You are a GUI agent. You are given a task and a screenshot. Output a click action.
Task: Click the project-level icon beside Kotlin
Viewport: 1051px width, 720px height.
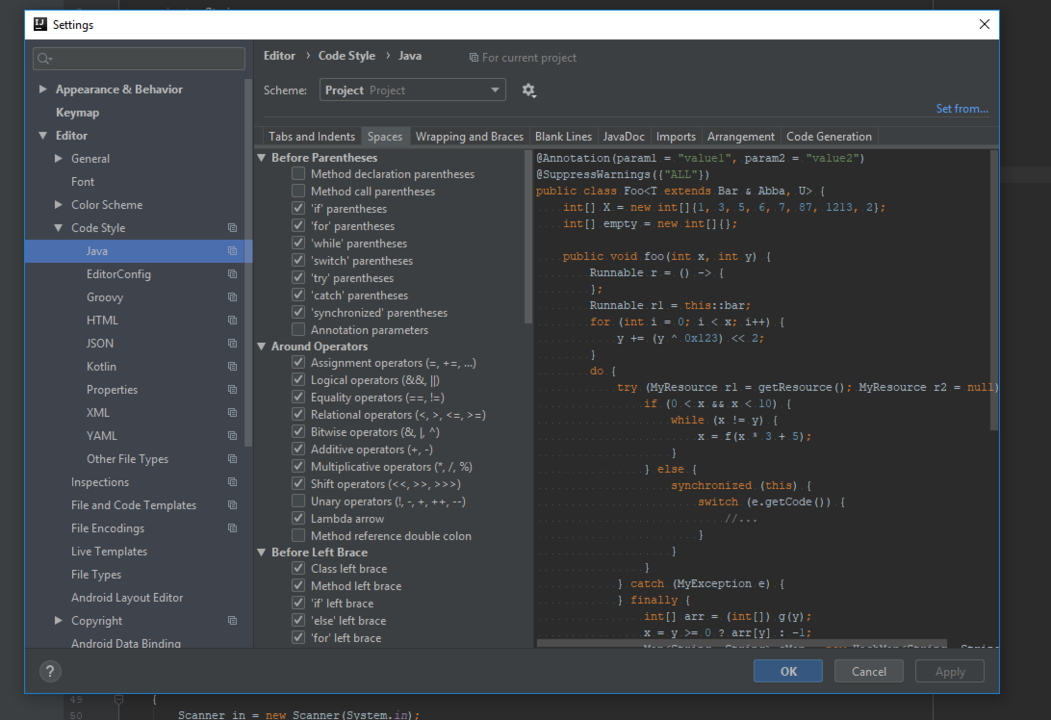(232, 367)
